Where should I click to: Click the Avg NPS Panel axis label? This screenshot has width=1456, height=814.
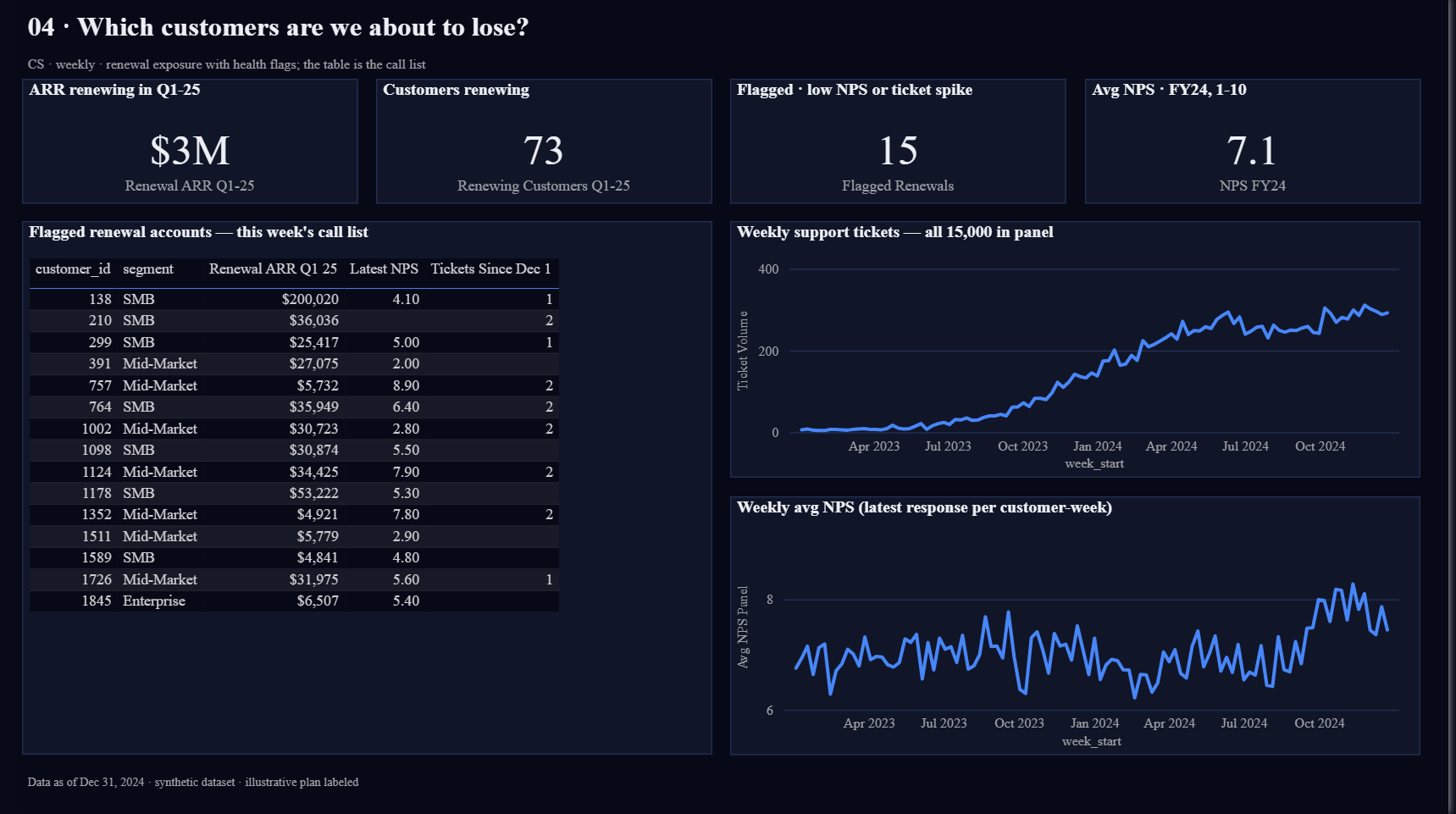743,628
